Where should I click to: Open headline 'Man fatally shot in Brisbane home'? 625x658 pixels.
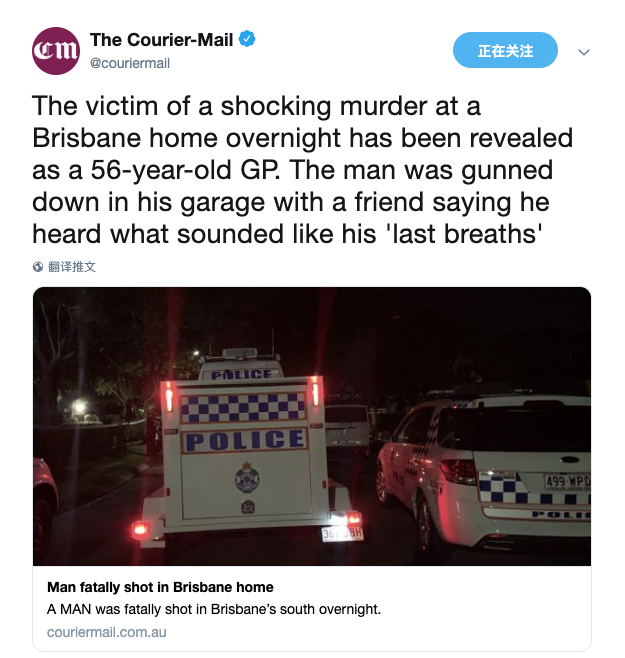(160, 587)
